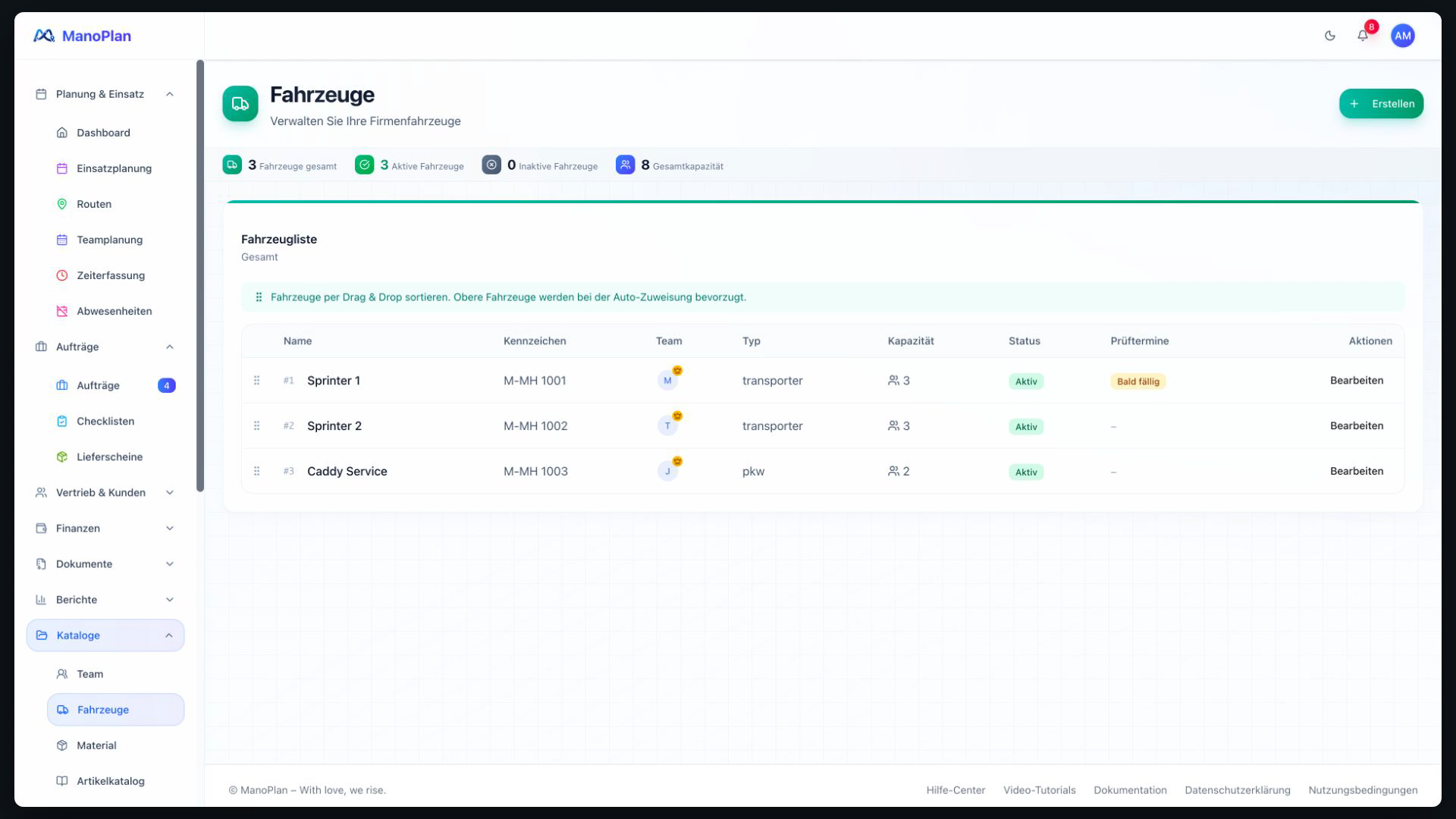Screen dimensions: 1456x819
Task: Click the Erstellen button
Action: 1381,104
